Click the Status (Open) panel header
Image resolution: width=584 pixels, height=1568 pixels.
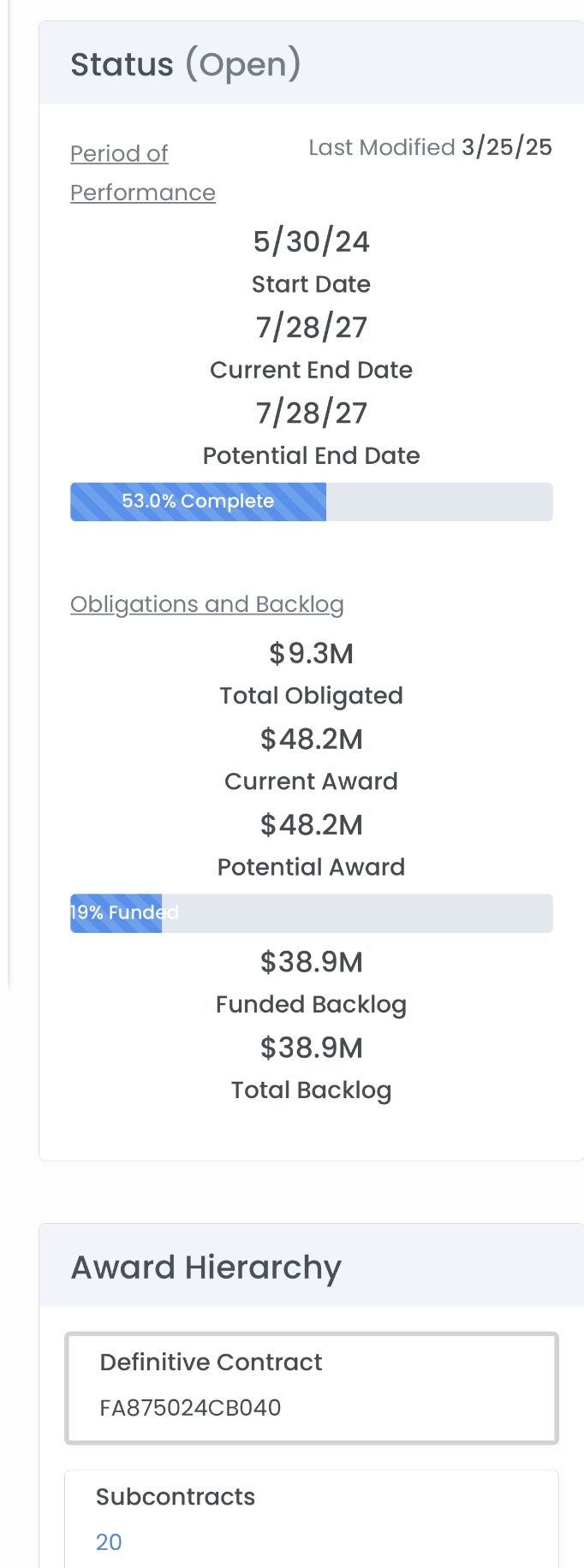pos(186,64)
